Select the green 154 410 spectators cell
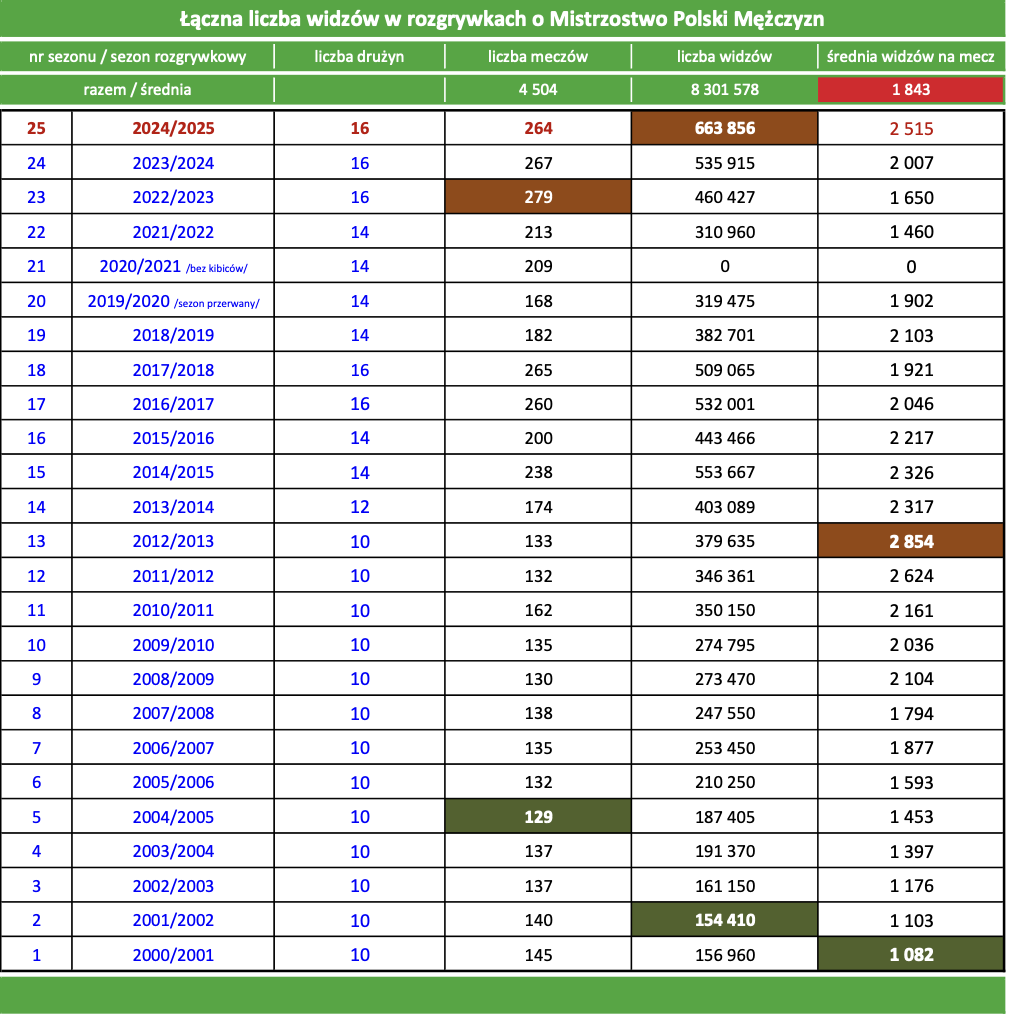The image size is (1014, 1022). [724, 920]
